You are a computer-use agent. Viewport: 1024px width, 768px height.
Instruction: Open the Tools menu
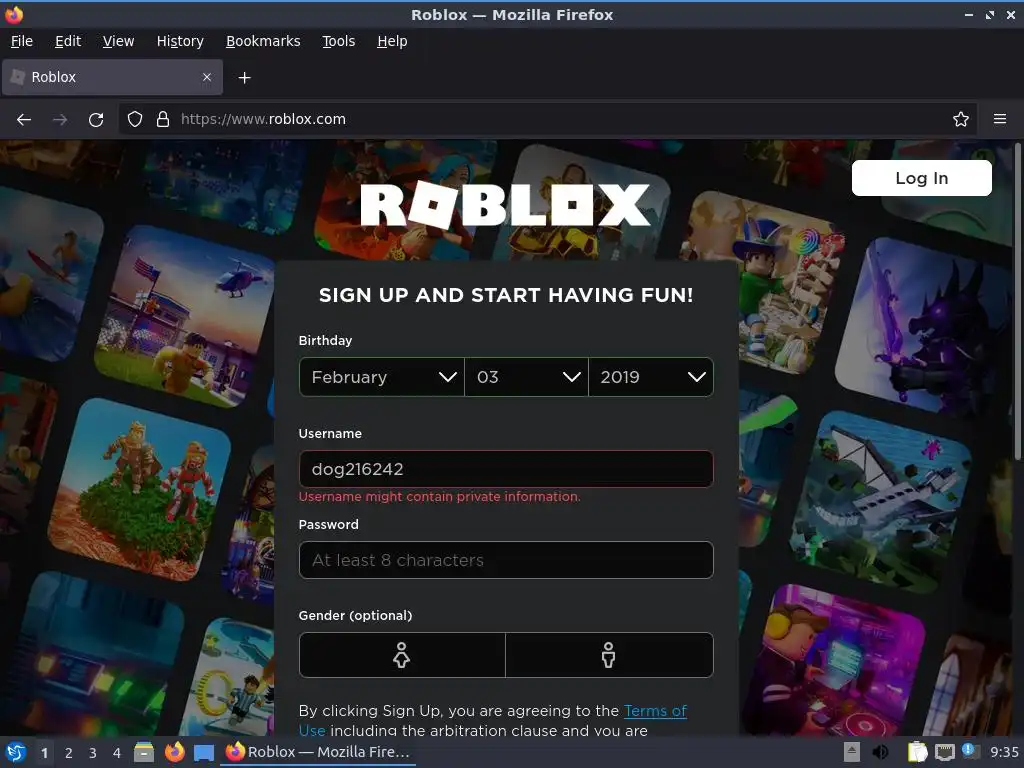(338, 41)
